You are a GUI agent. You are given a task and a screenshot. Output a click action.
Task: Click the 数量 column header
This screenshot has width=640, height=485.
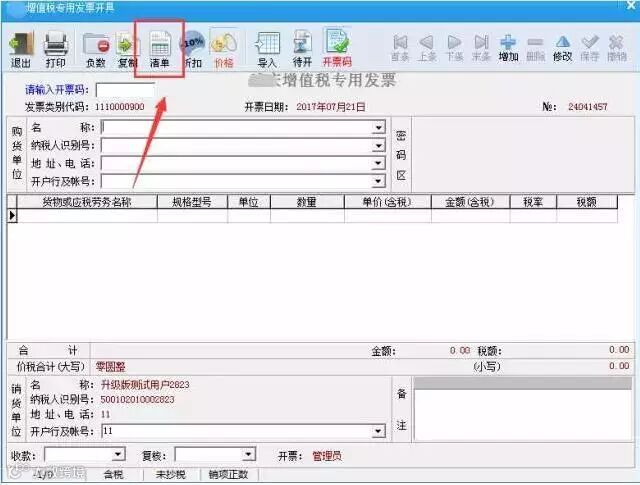click(x=307, y=202)
